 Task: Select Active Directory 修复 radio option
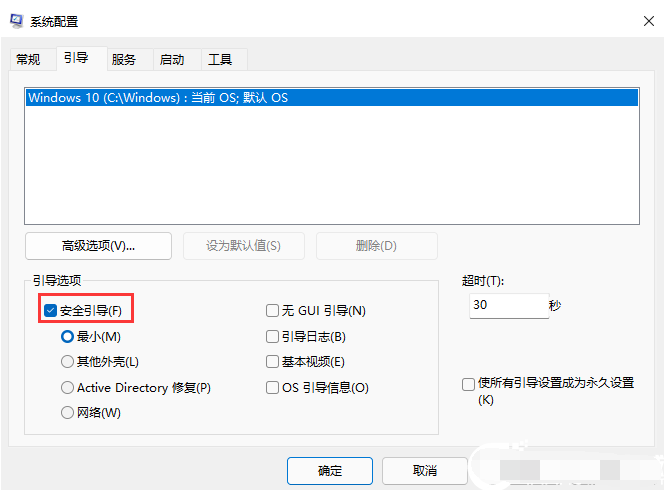[68, 388]
